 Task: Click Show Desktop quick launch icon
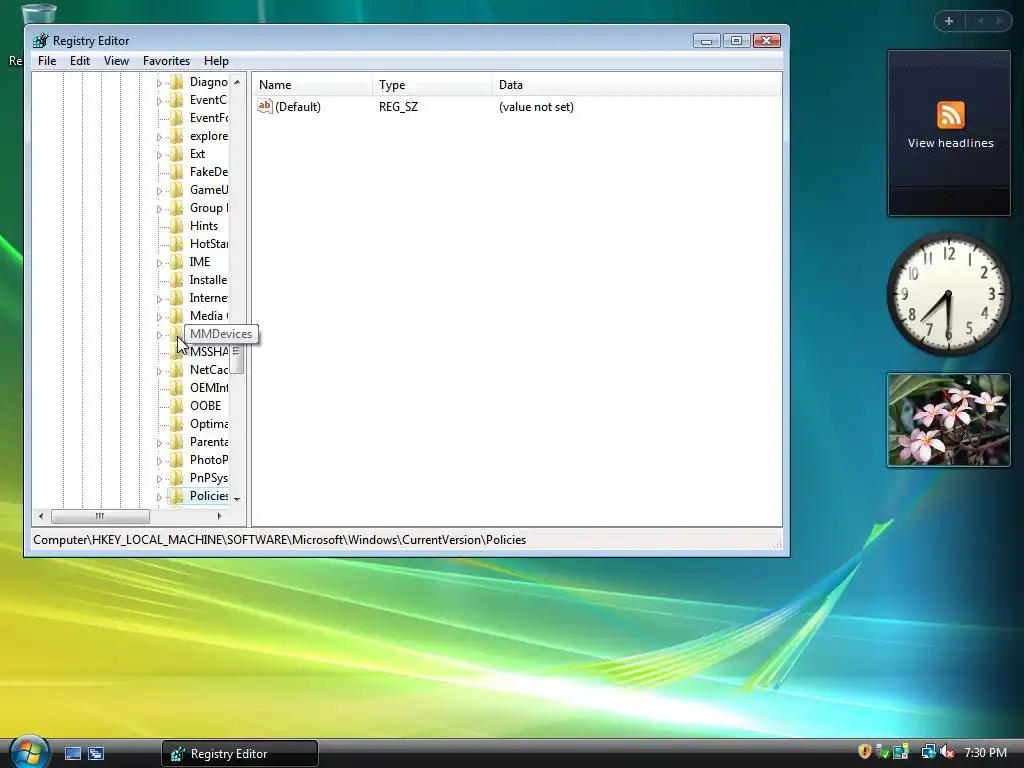73,754
